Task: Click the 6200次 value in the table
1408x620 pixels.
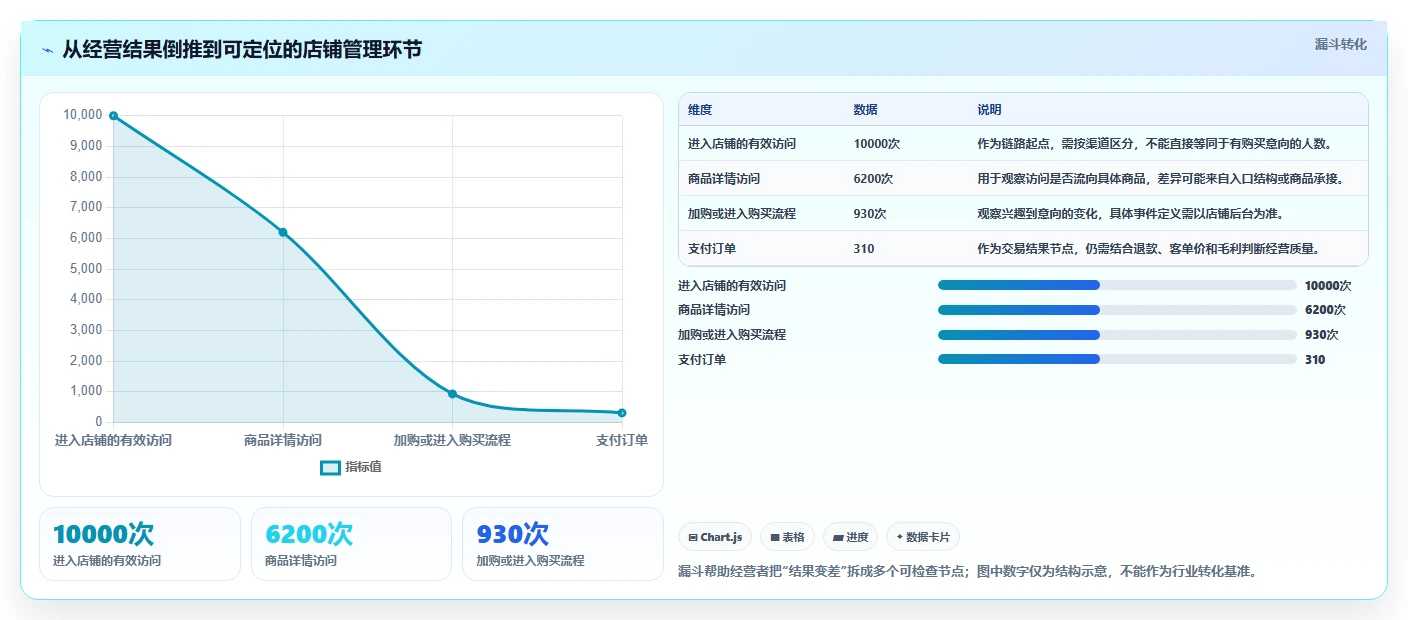Action: (x=874, y=179)
